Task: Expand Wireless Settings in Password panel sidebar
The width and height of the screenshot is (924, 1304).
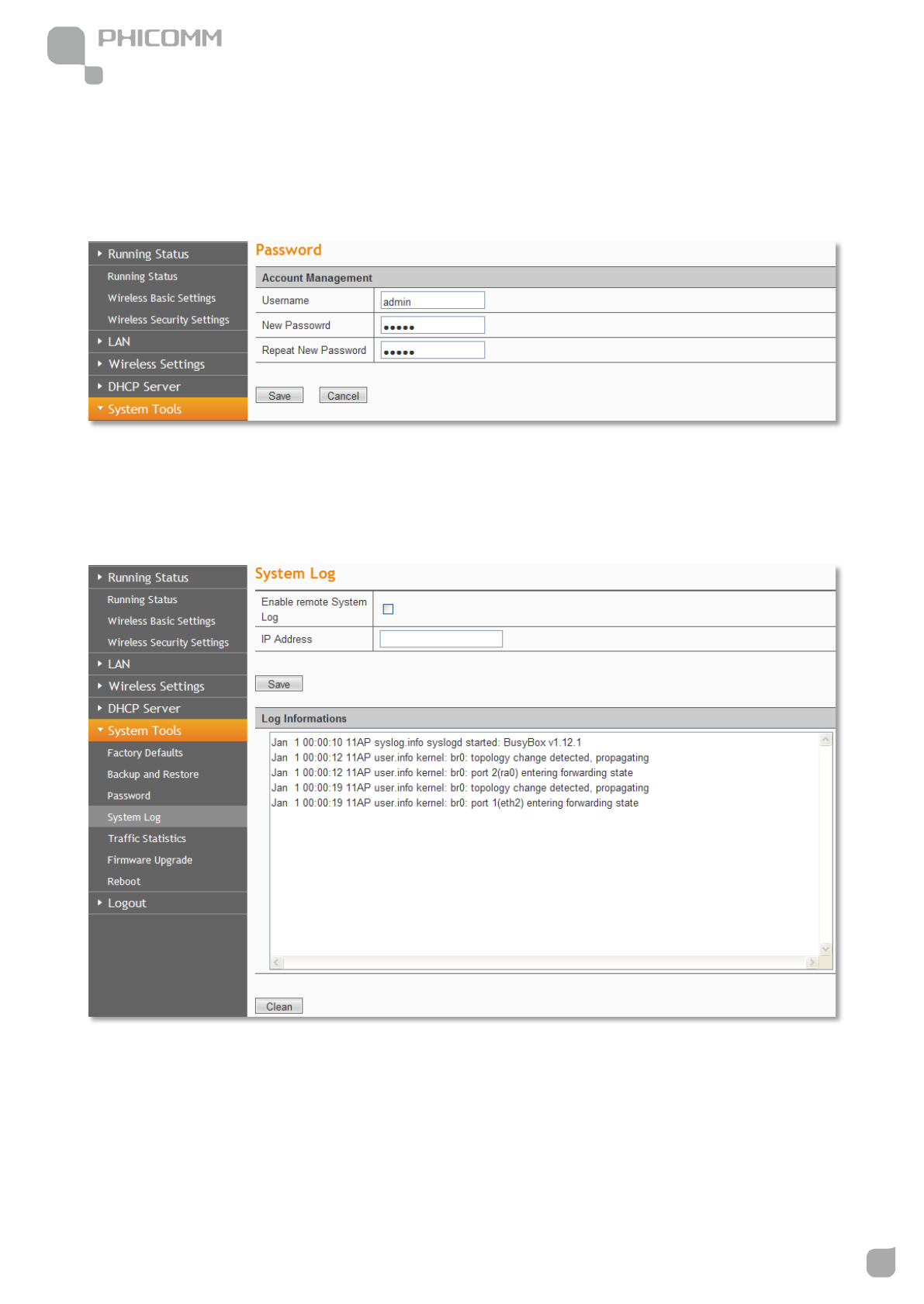Action: coord(168,364)
